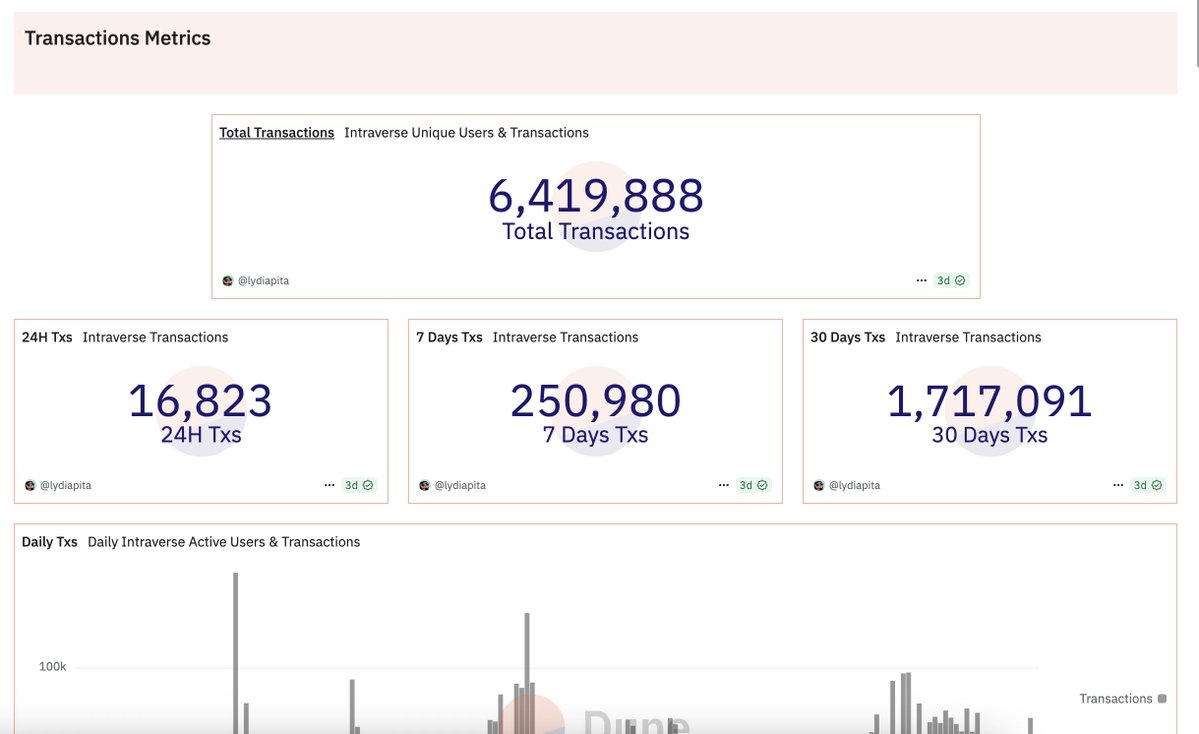
Task: Open @lydiapita profile in 7 Days Txs card
Action: (460, 486)
